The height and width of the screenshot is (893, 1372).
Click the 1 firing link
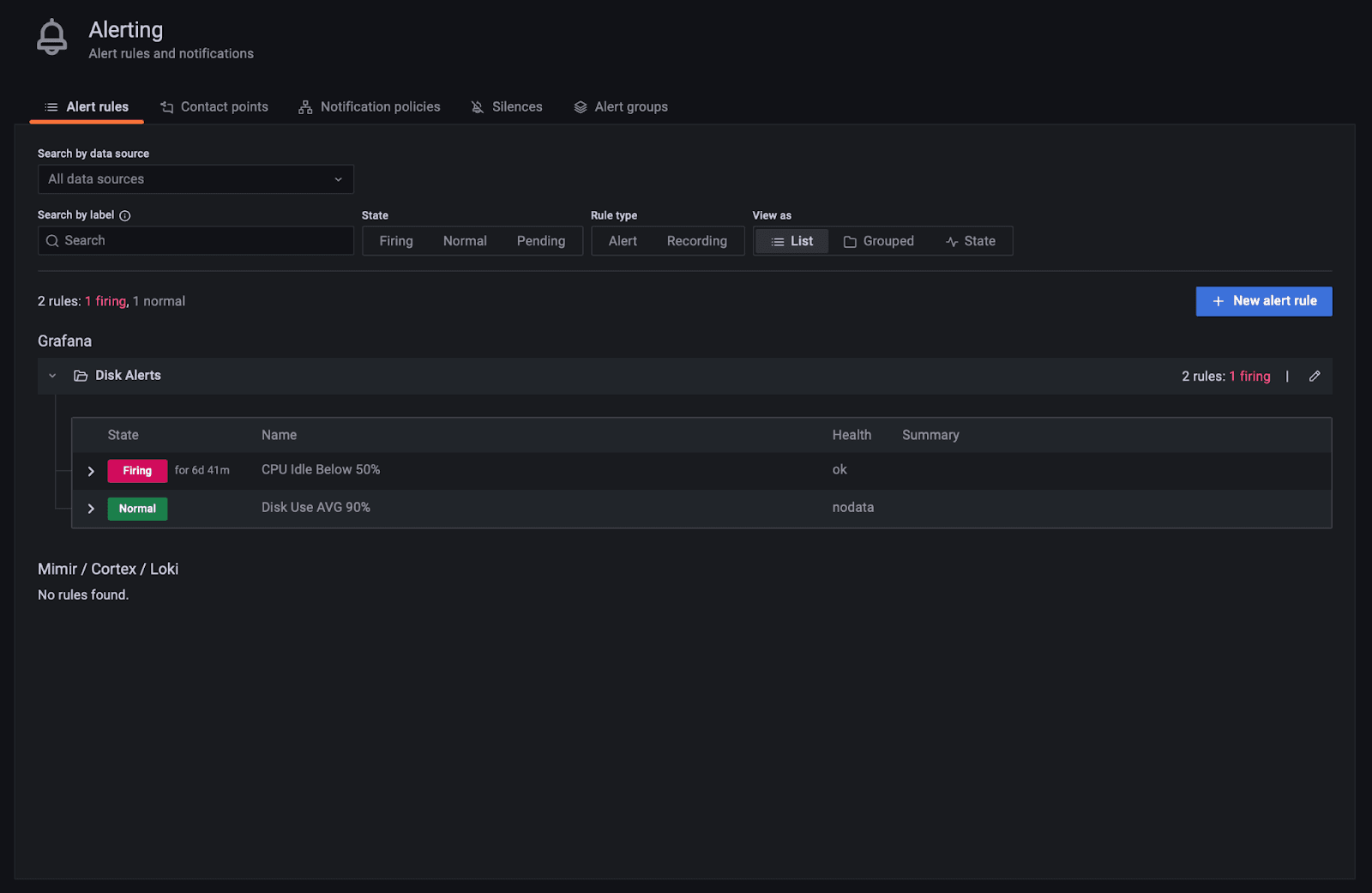[105, 301]
